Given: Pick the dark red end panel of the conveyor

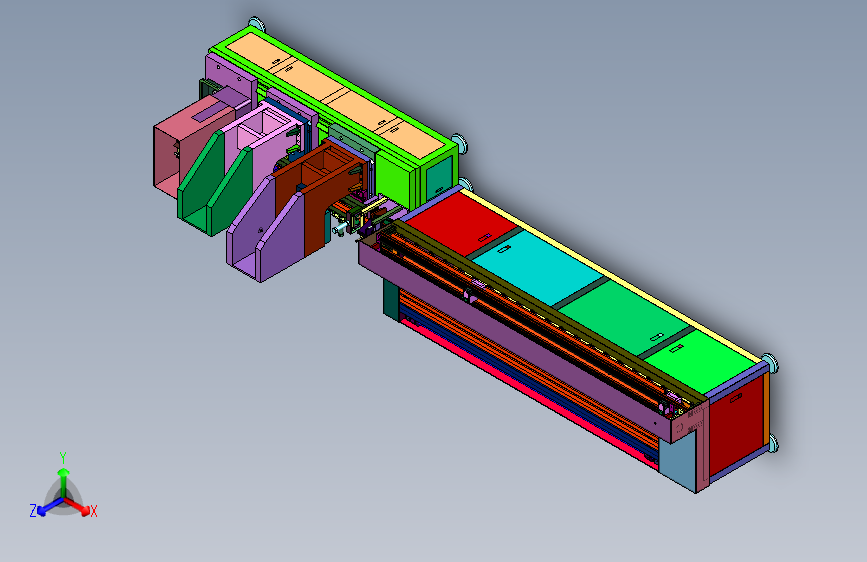Looking at the screenshot, I should (x=737, y=425).
